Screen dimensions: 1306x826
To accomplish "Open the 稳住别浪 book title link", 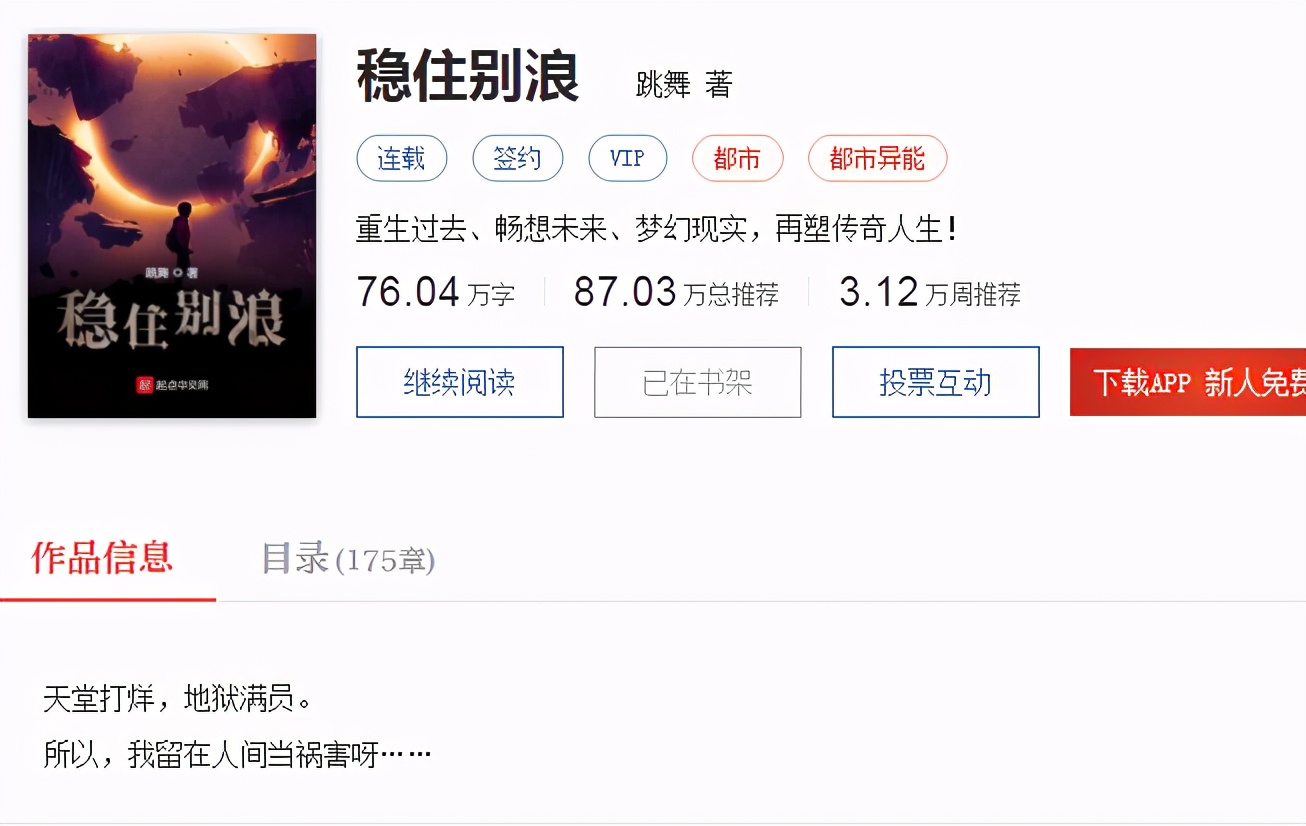I will click(x=468, y=77).
